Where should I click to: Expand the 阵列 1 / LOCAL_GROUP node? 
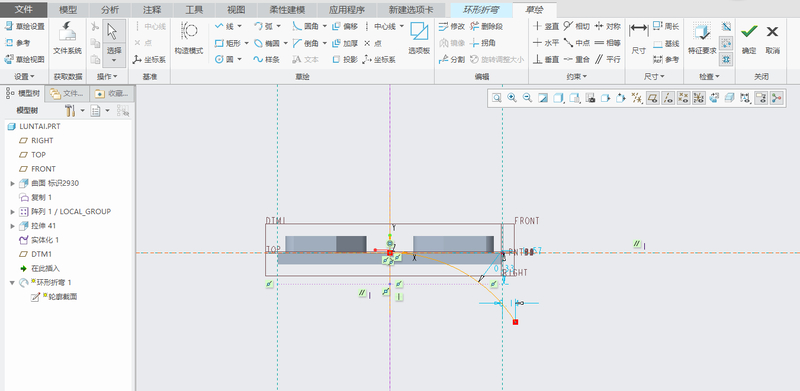13,211
